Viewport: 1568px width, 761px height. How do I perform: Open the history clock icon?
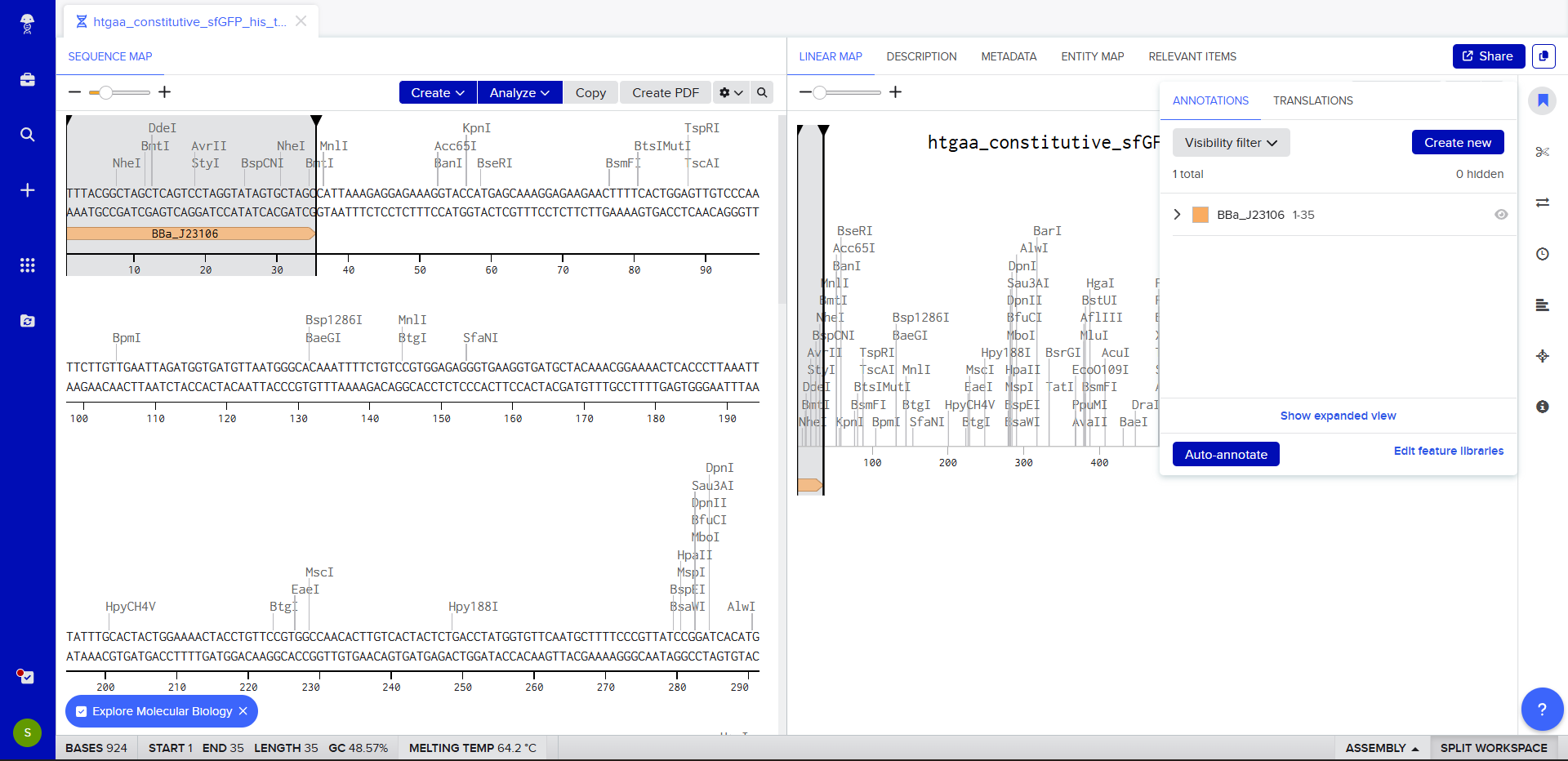1542,254
